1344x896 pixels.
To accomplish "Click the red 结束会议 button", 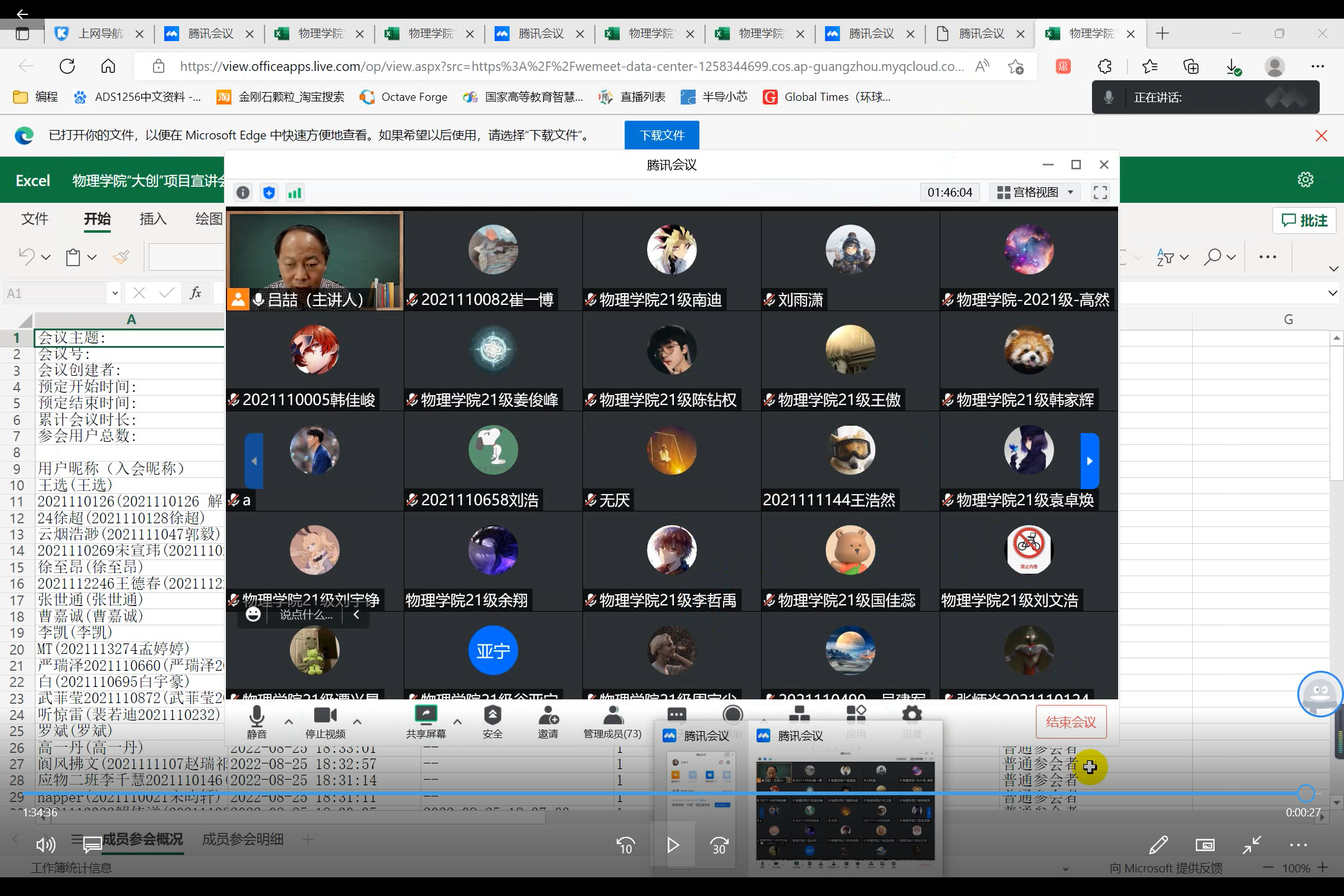I will [x=1071, y=722].
